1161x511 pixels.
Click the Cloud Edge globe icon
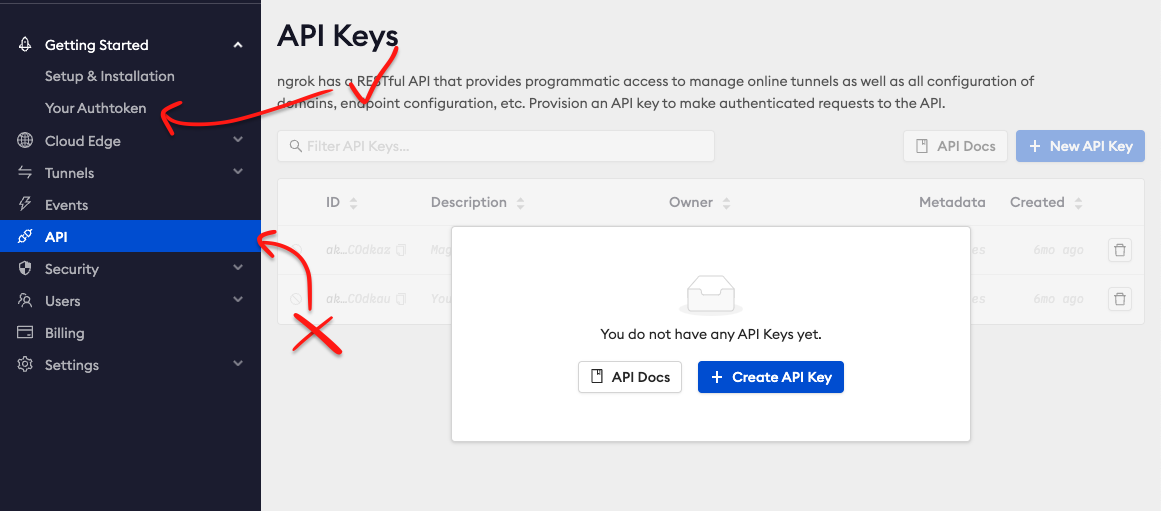tap(25, 141)
